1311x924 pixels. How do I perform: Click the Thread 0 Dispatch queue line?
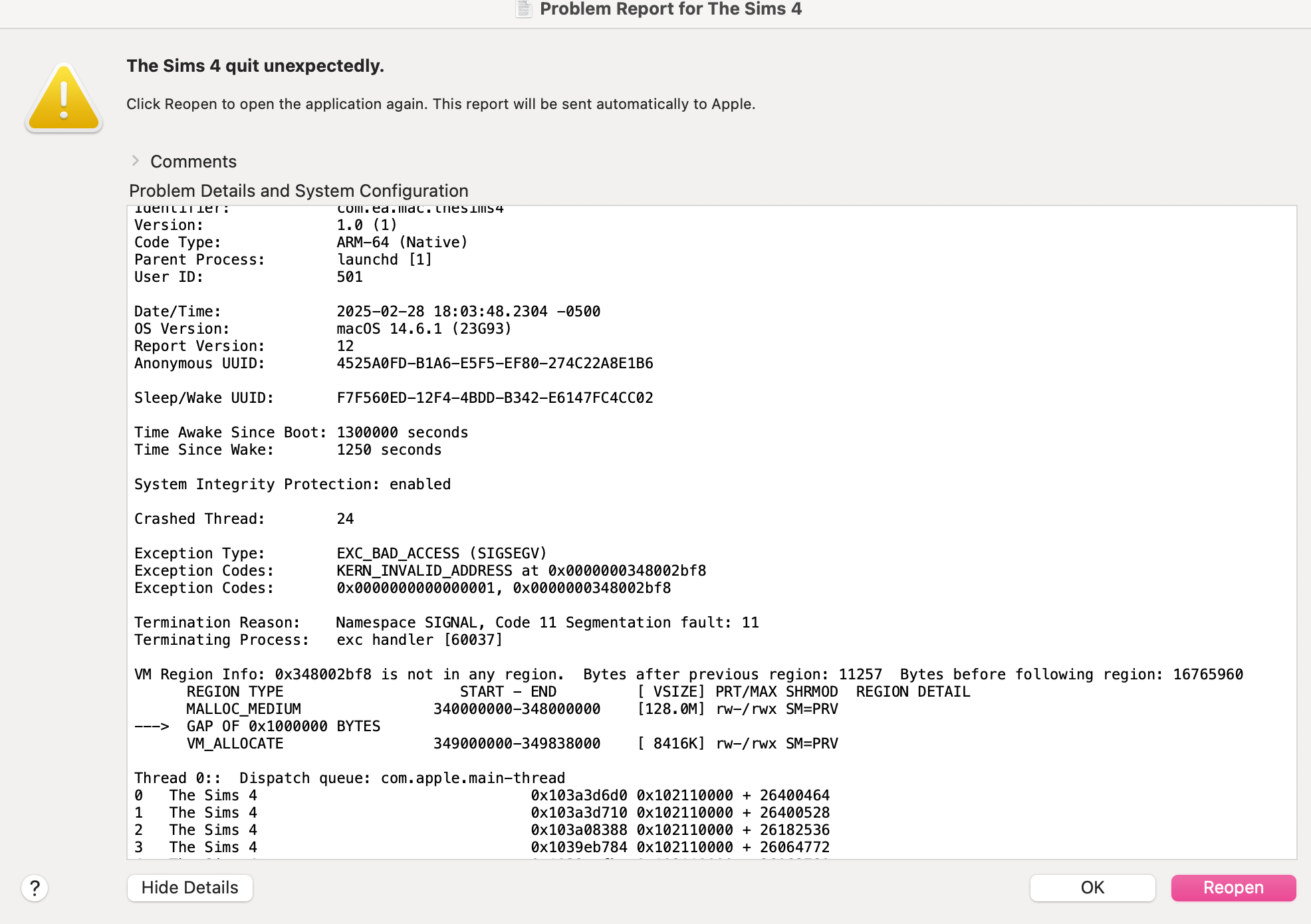pos(349,778)
